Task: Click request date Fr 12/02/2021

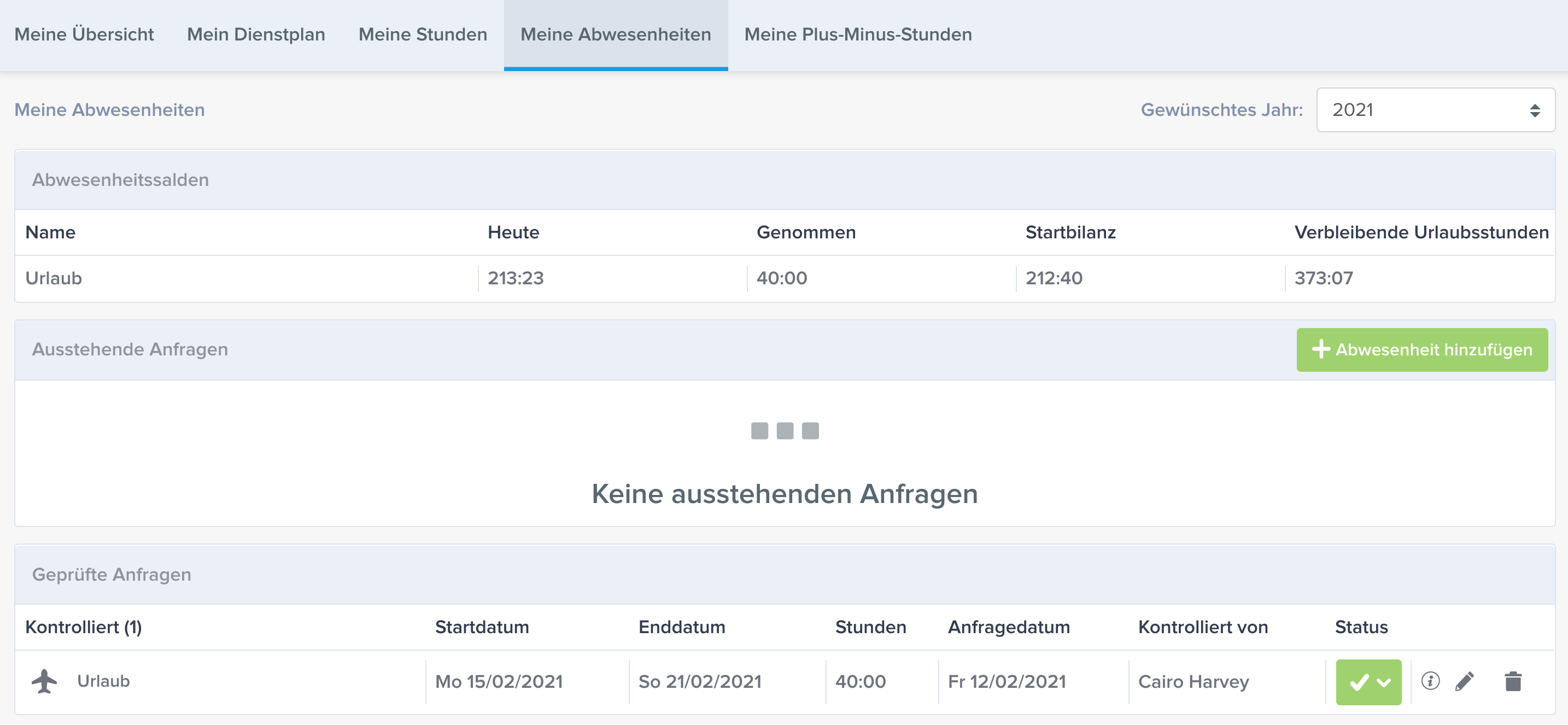Action: (1007, 681)
